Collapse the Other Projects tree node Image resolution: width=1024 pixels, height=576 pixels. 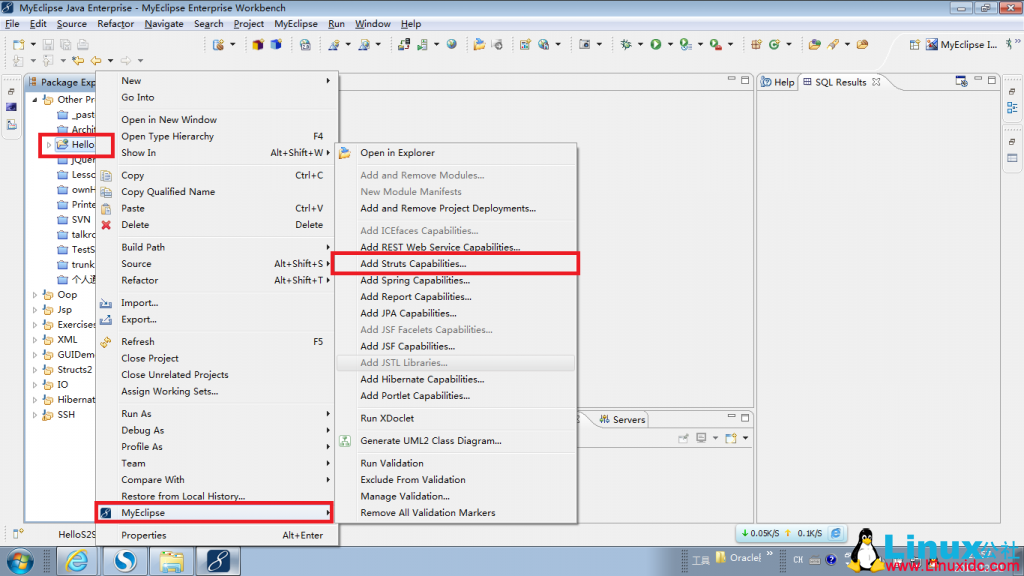(35, 99)
